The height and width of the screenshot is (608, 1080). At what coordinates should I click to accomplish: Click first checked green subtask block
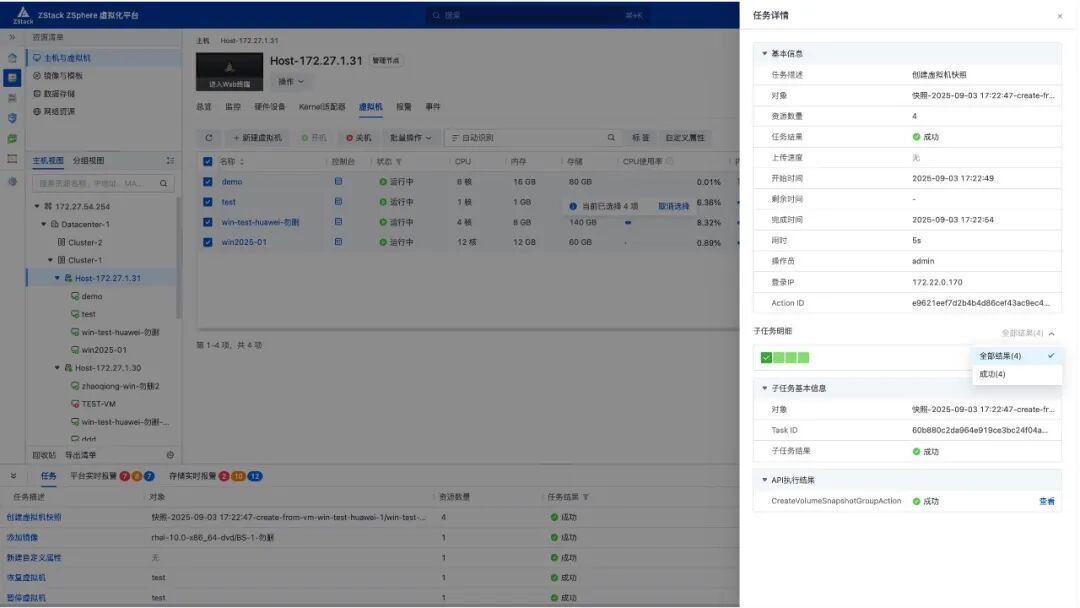(766, 357)
